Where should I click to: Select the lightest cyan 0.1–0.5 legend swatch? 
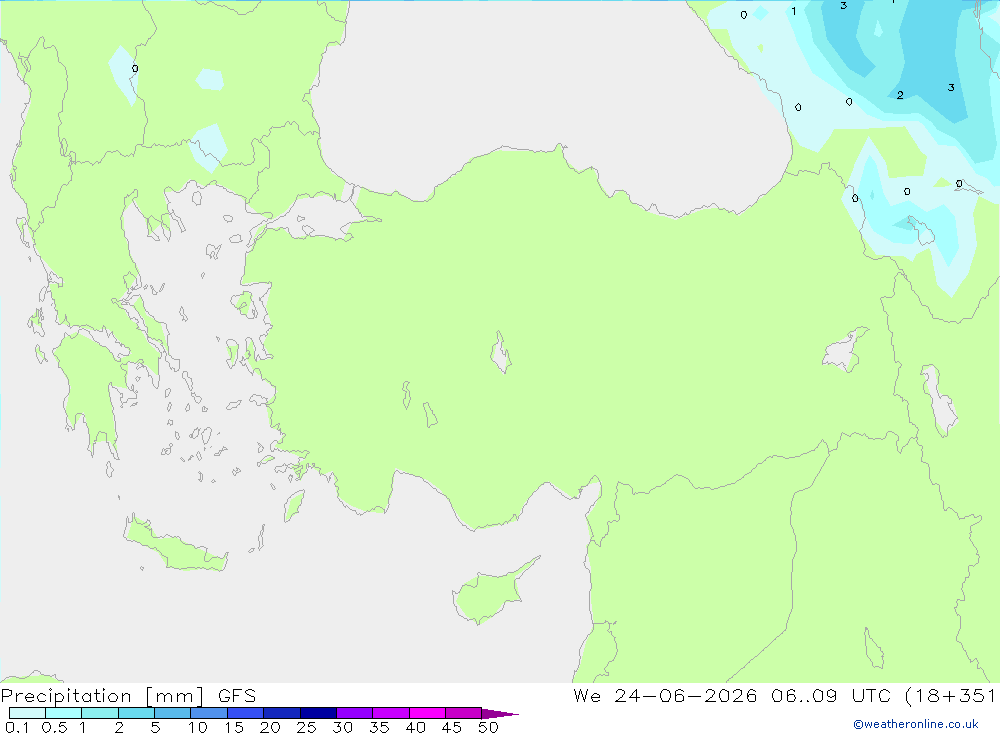(27, 713)
